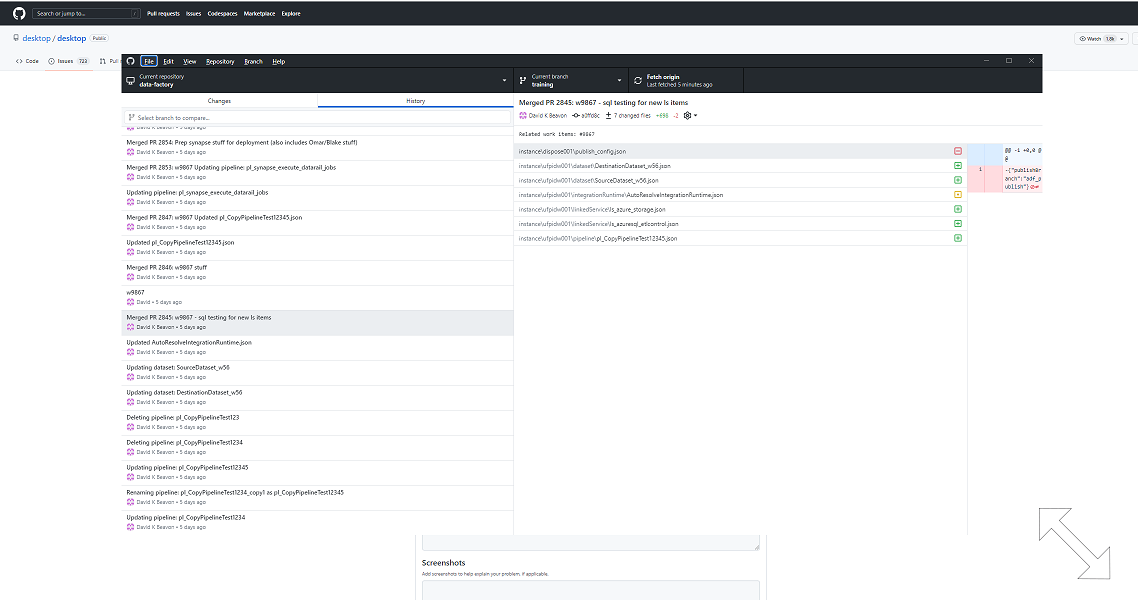Click Pull requests in the GitHub header

pos(163,13)
